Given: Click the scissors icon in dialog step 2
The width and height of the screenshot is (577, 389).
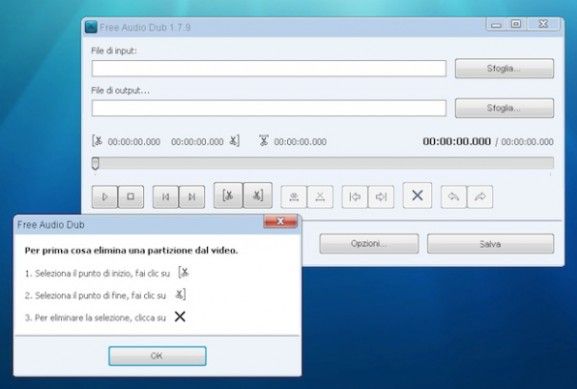Looking at the screenshot, I should click(x=180, y=294).
